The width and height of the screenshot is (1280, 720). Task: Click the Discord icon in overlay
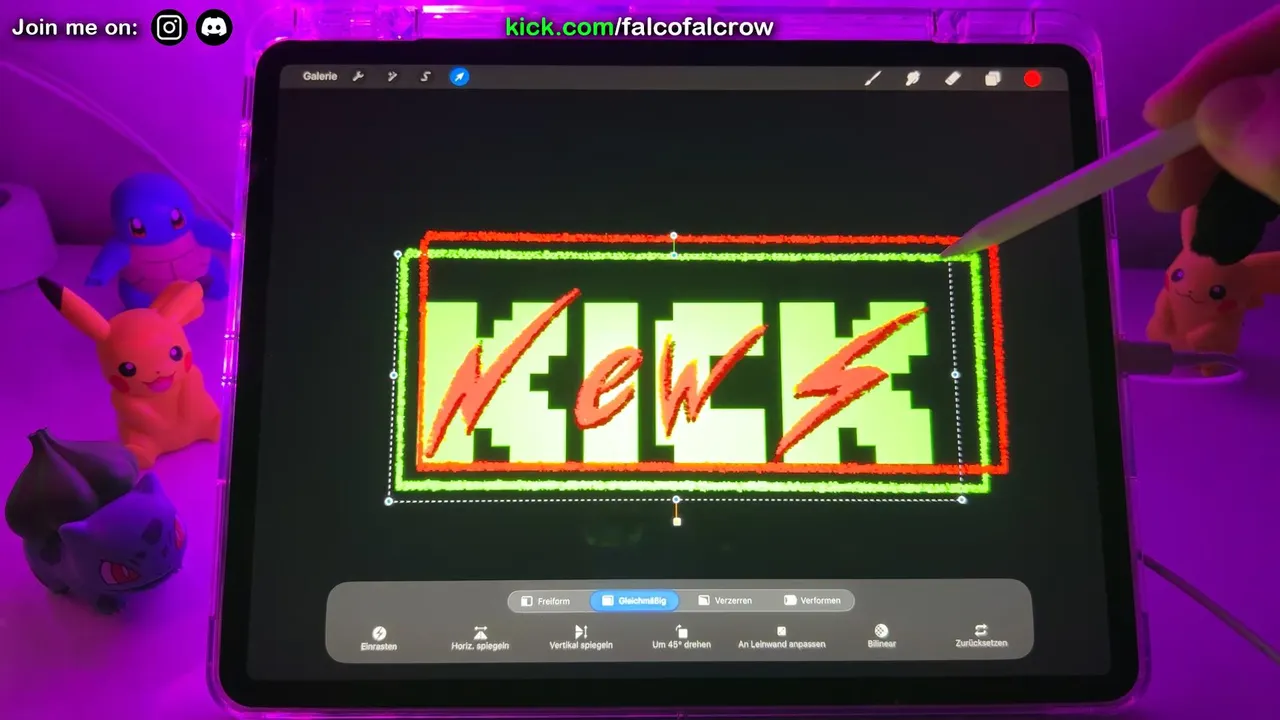click(214, 27)
